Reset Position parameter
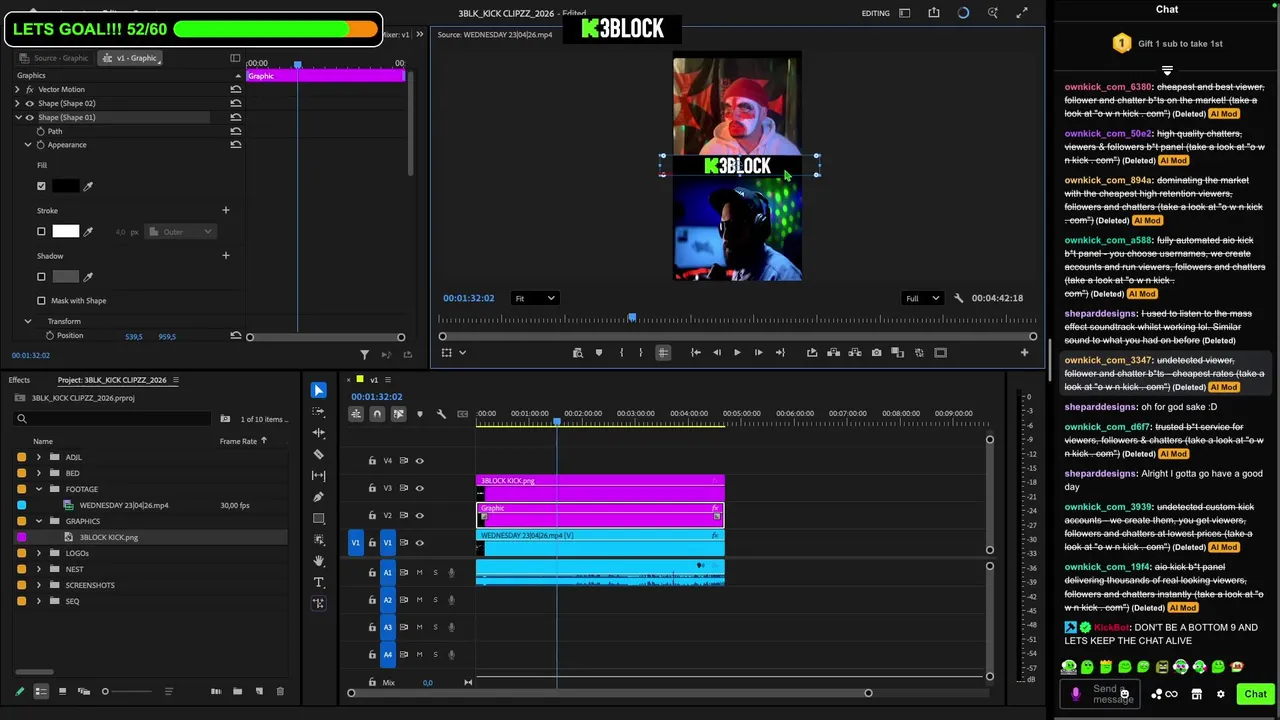The image size is (1280, 720). [x=235, y=335]
